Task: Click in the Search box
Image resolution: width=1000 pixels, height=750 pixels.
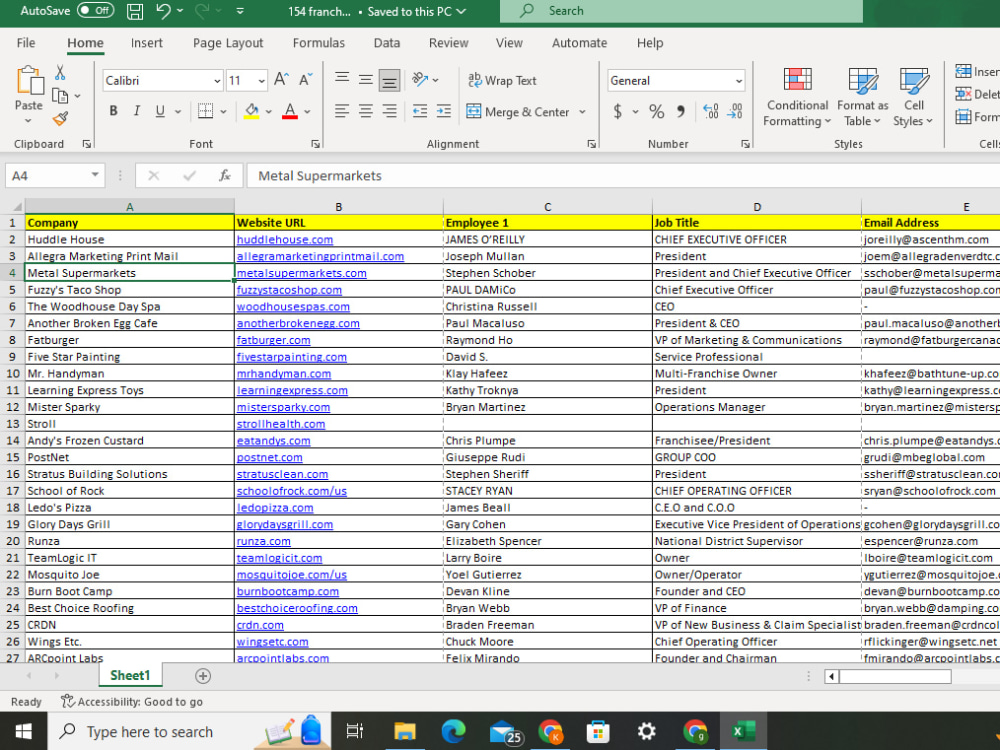Action: [x=681, y=11]
